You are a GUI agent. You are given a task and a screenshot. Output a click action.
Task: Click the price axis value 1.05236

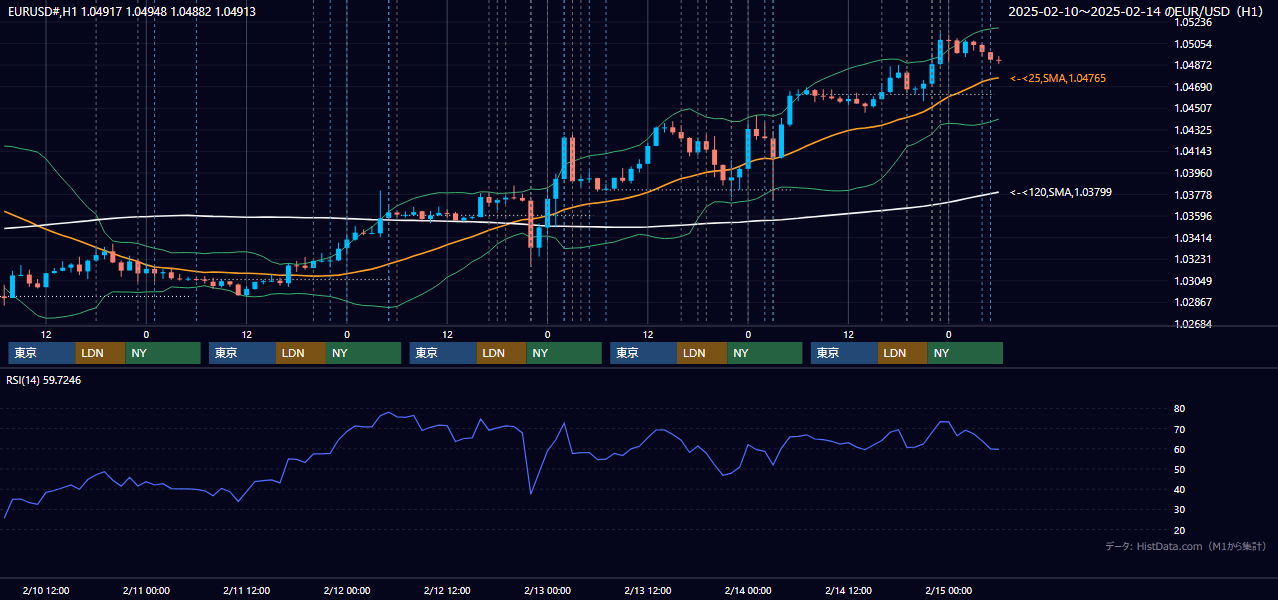click(1192, 22)
